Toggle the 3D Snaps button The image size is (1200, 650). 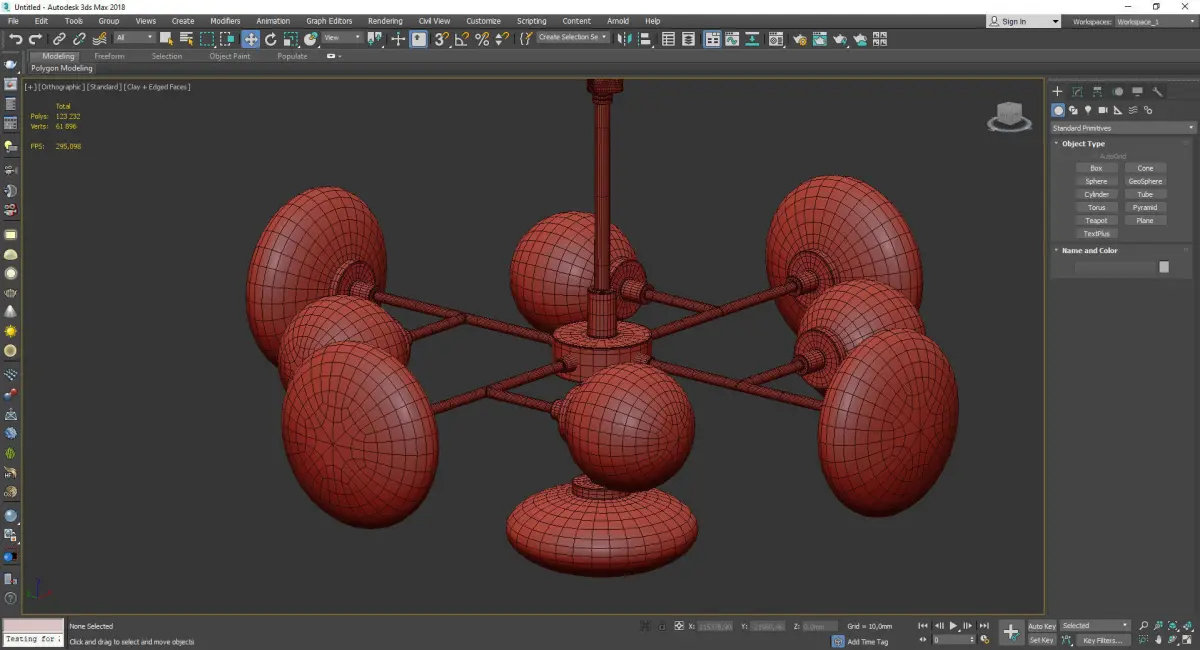point(441,39)
